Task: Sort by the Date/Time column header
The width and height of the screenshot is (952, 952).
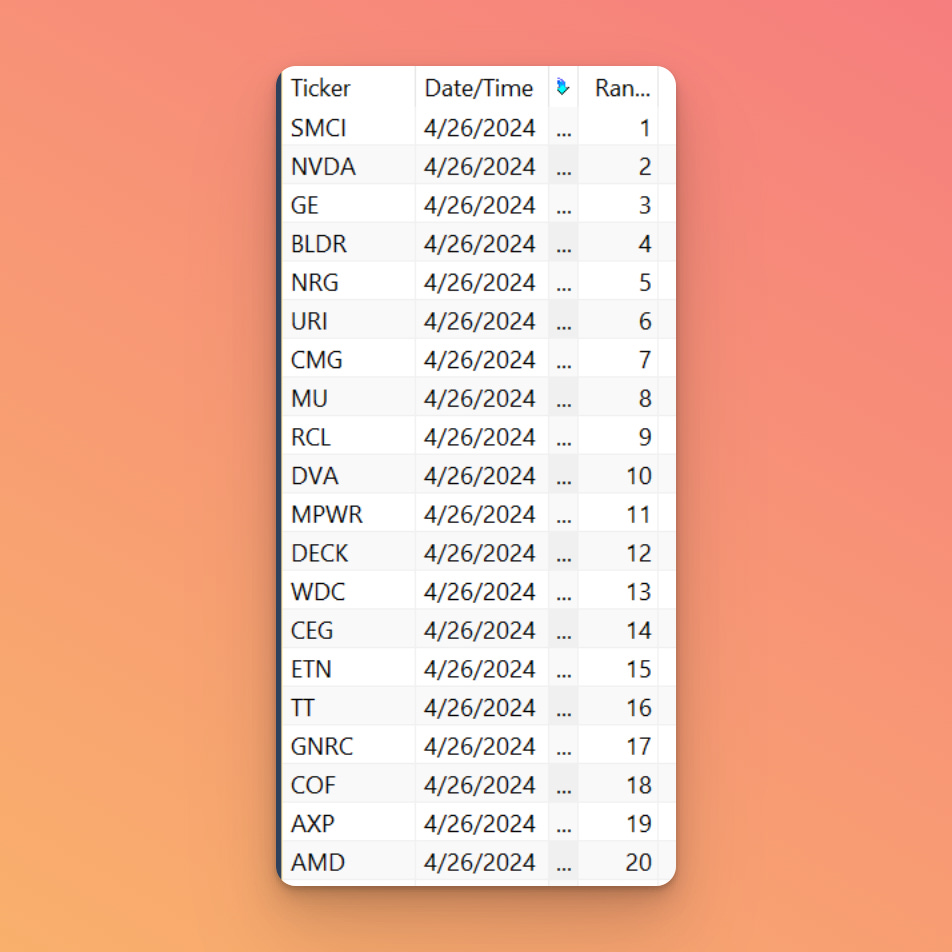Action: pyautogui.click(x=481, y=87)
